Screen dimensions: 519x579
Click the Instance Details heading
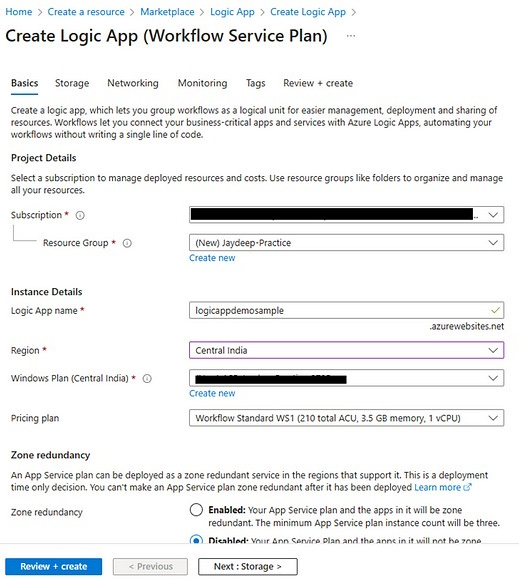[47, 292]
